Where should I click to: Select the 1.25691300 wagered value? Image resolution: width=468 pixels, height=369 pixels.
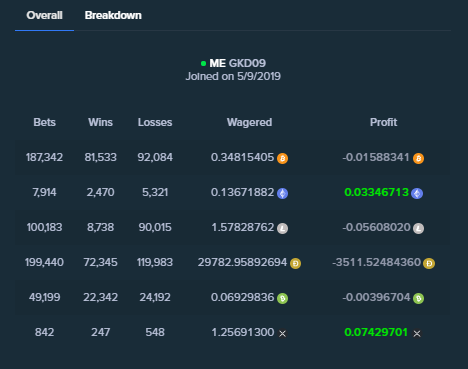pyautogui.click(x=243, y=332)
